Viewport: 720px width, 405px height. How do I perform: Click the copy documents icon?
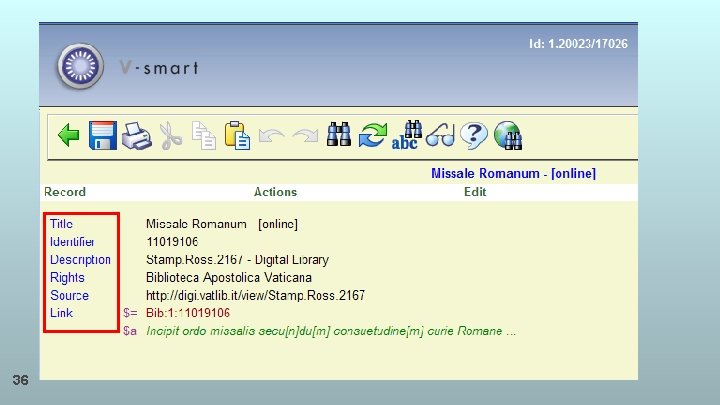point(204,136)
